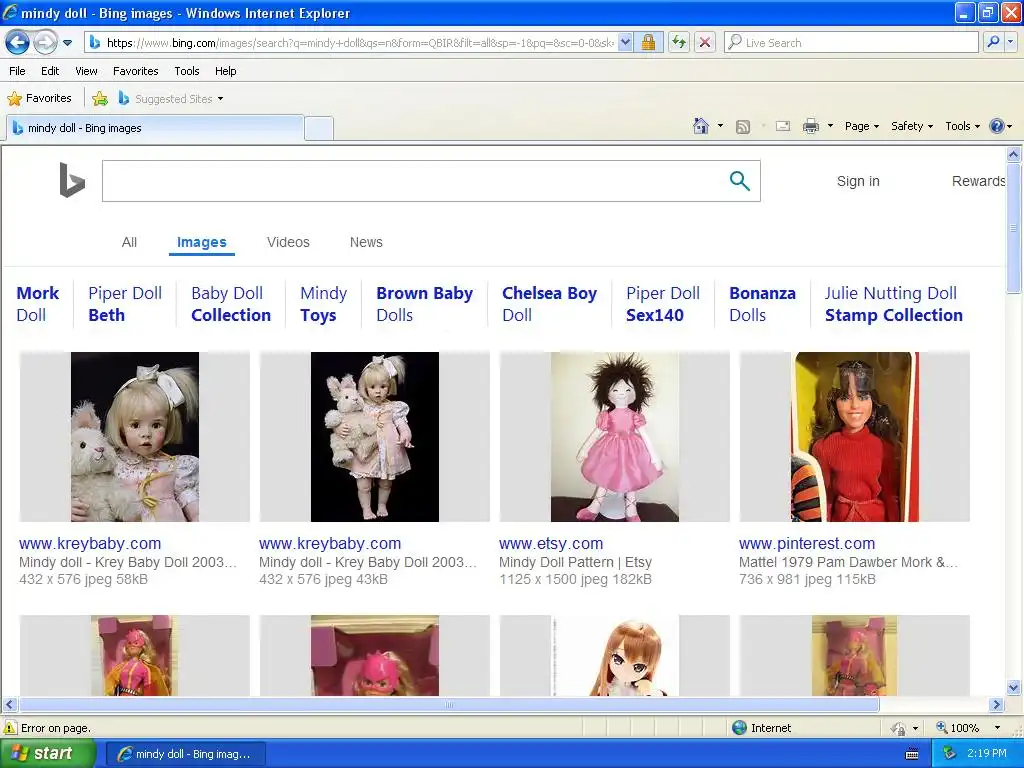Open the pink dress Etsy doll thumbnail
Viewport: 1024px width, 768px height.
615,437
